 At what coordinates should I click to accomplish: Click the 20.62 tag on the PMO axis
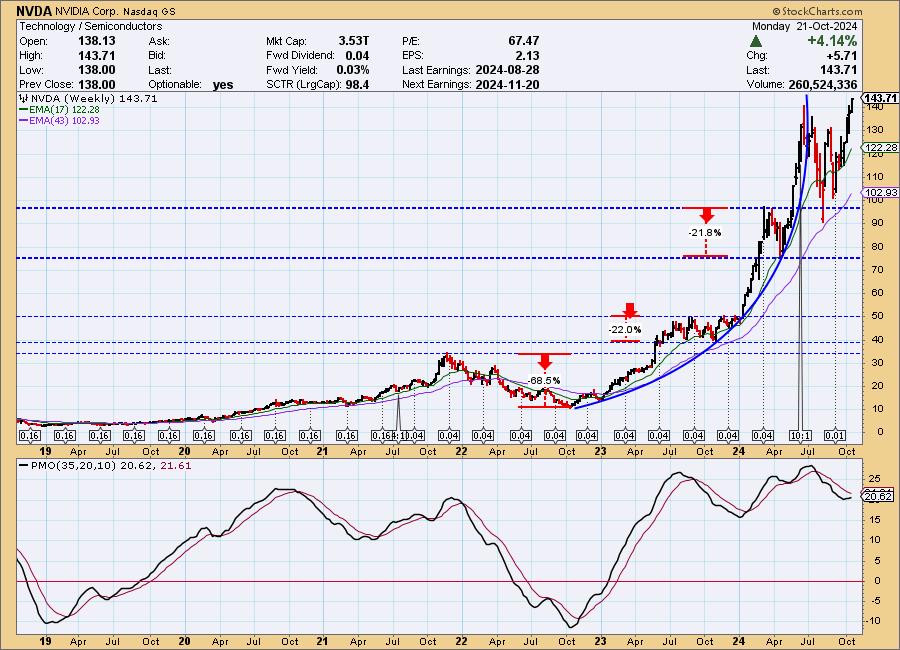click(x=878, y=497)
